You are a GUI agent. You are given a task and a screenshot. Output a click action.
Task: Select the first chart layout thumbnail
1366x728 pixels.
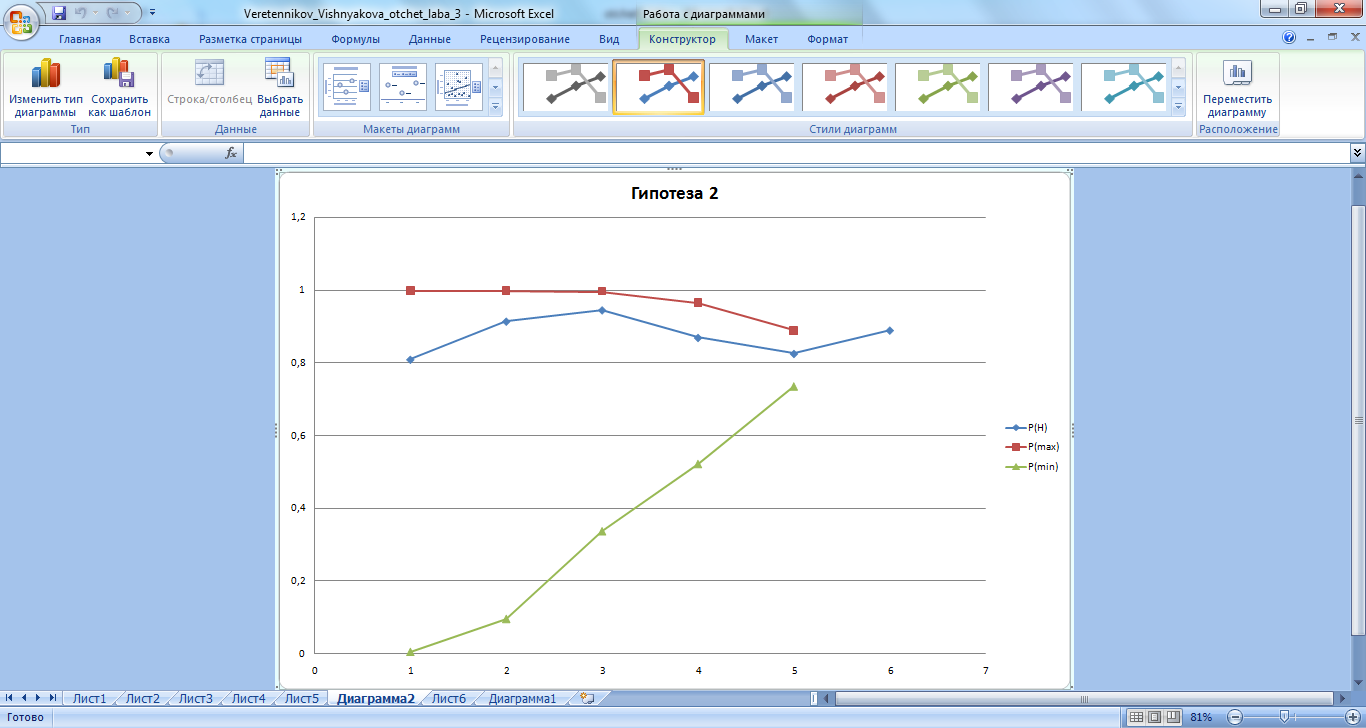point(346,87)
